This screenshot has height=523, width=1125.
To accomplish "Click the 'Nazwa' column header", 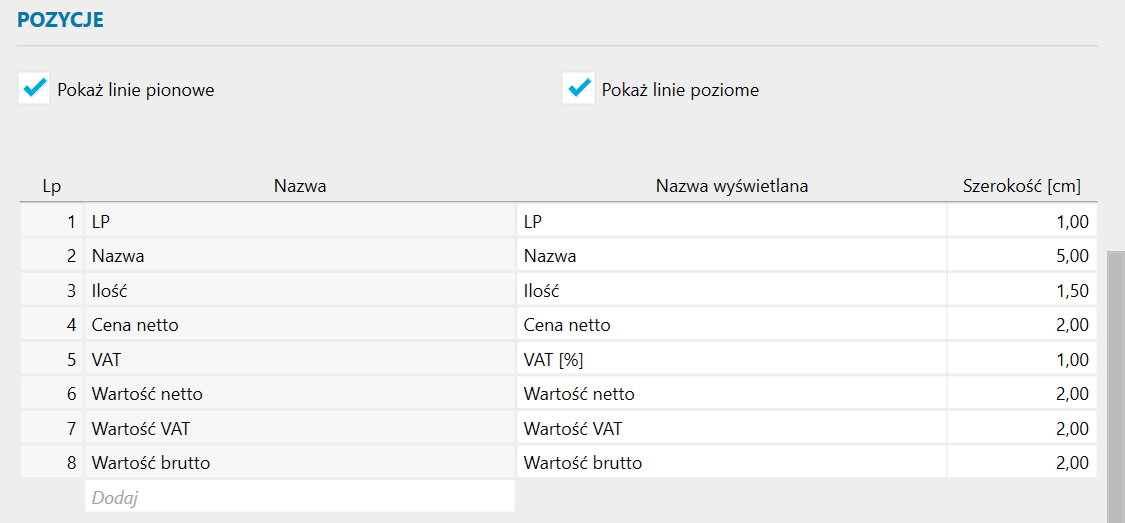I will (x=300, y=186).
